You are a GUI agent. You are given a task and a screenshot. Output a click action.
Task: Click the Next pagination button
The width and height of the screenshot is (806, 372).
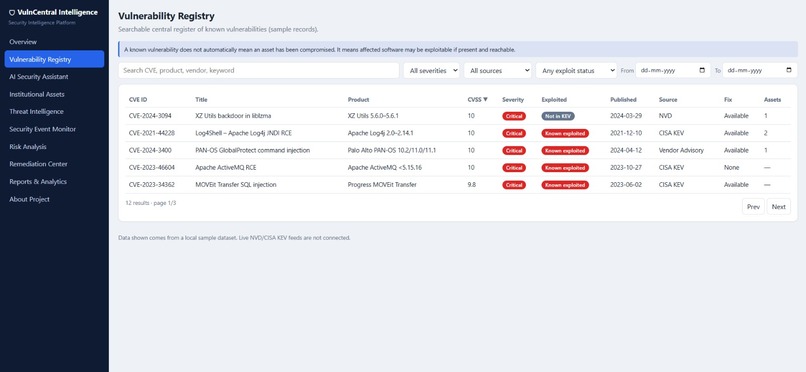point(779,207)
